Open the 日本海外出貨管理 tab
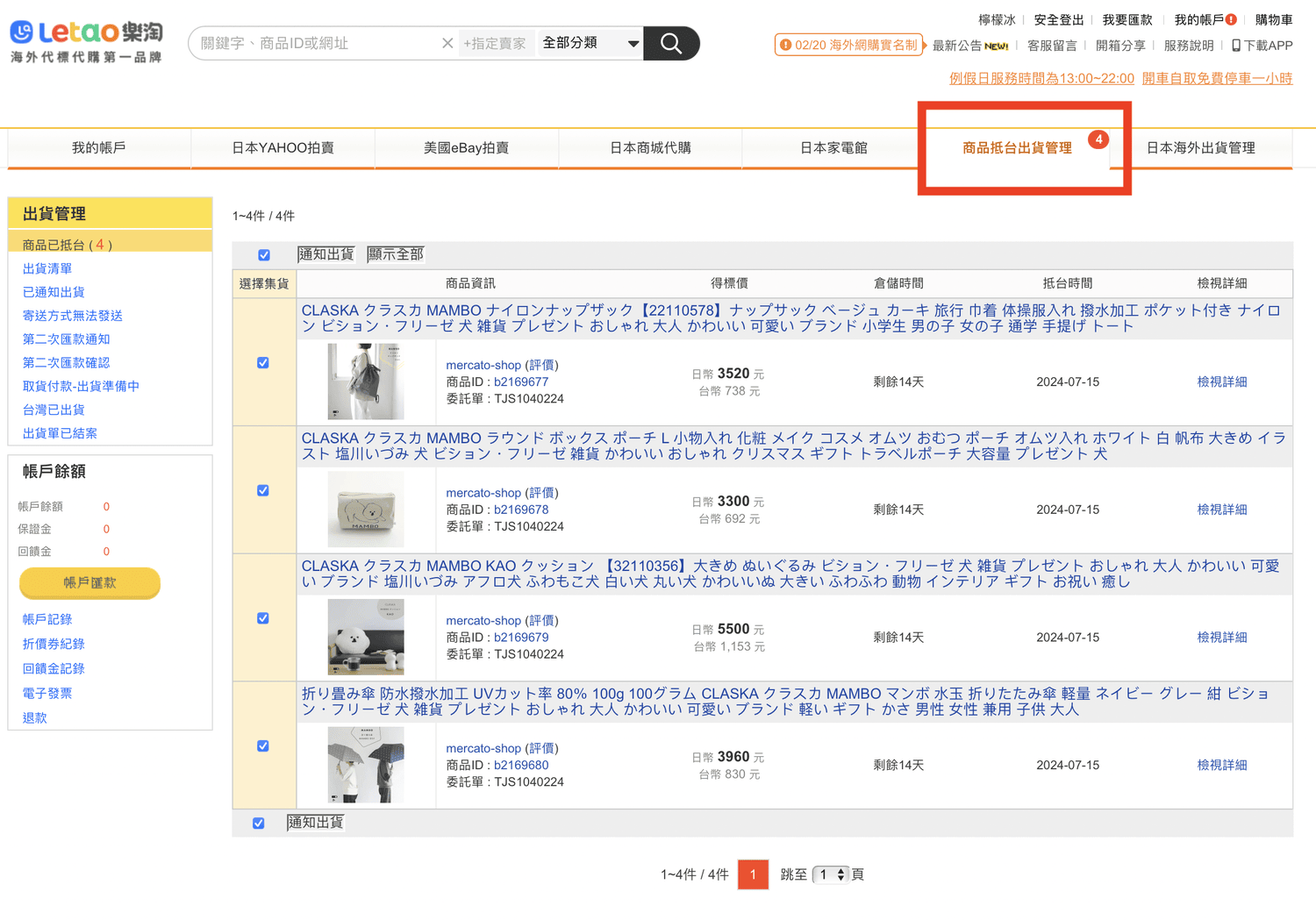Viewport: 1316px width, 920px height. (1201, 147)
